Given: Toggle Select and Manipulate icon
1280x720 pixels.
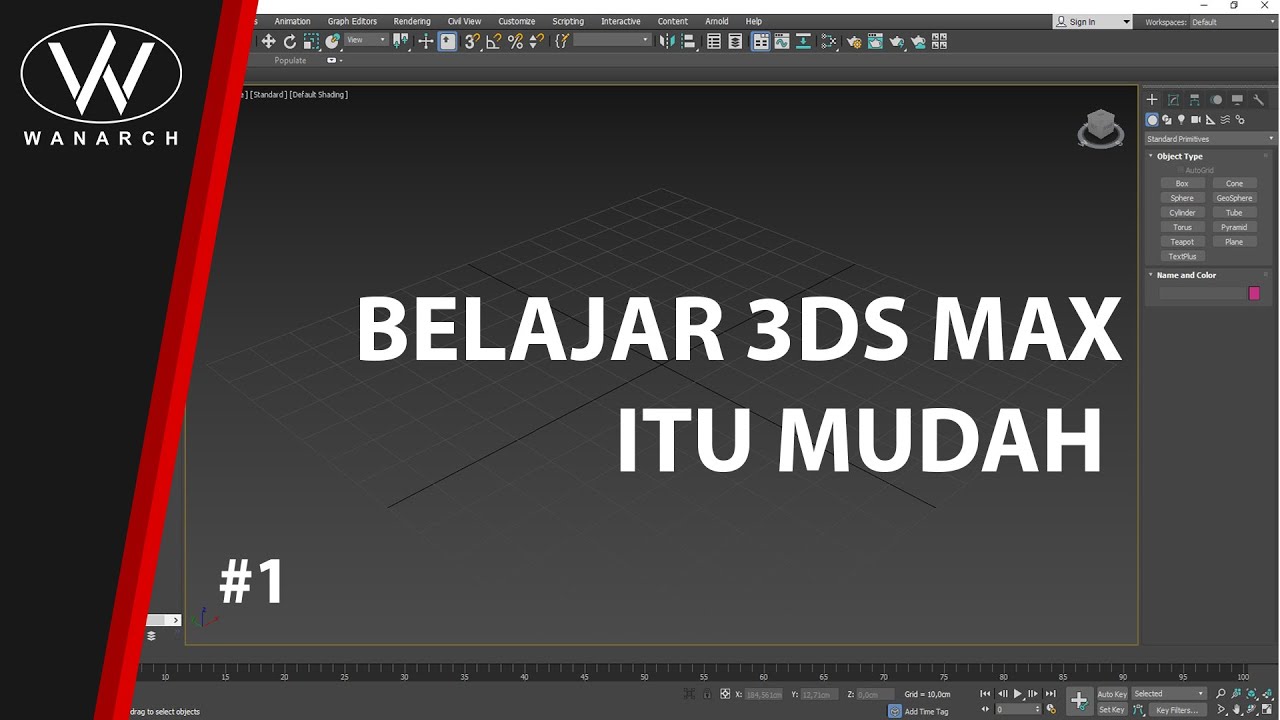Looking at the screenshot, I should point(425,41).
